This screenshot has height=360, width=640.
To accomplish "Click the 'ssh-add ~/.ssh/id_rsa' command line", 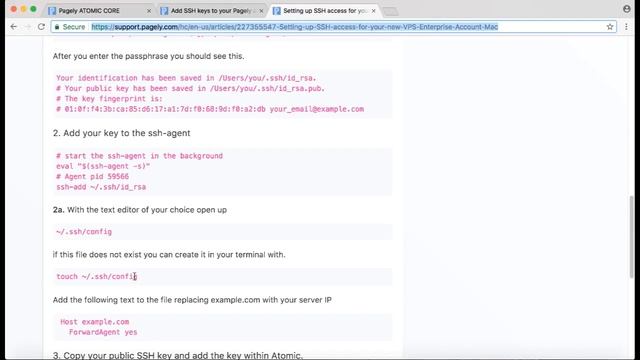I will (101, 187).
